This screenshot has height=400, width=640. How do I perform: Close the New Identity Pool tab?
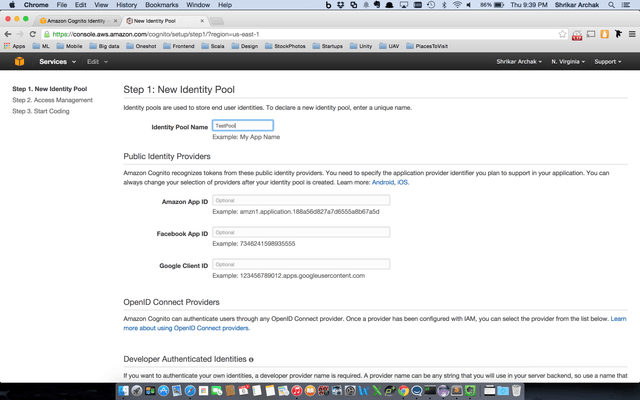[x=202, y=21]
